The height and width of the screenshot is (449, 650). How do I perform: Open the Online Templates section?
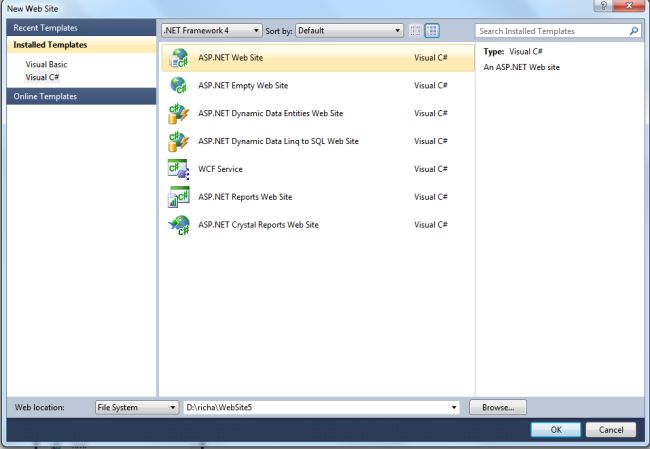[81, 96]
